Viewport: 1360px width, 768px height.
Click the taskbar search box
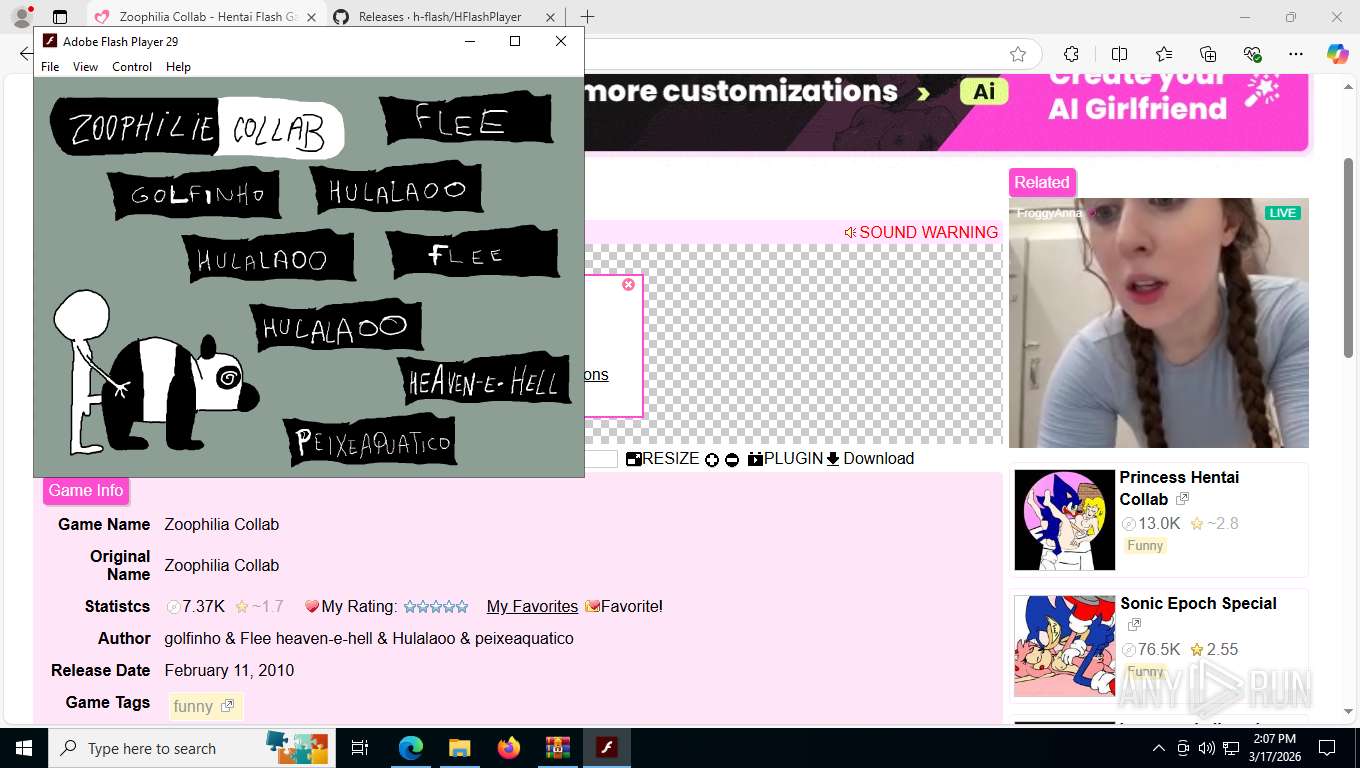[190, 748]
